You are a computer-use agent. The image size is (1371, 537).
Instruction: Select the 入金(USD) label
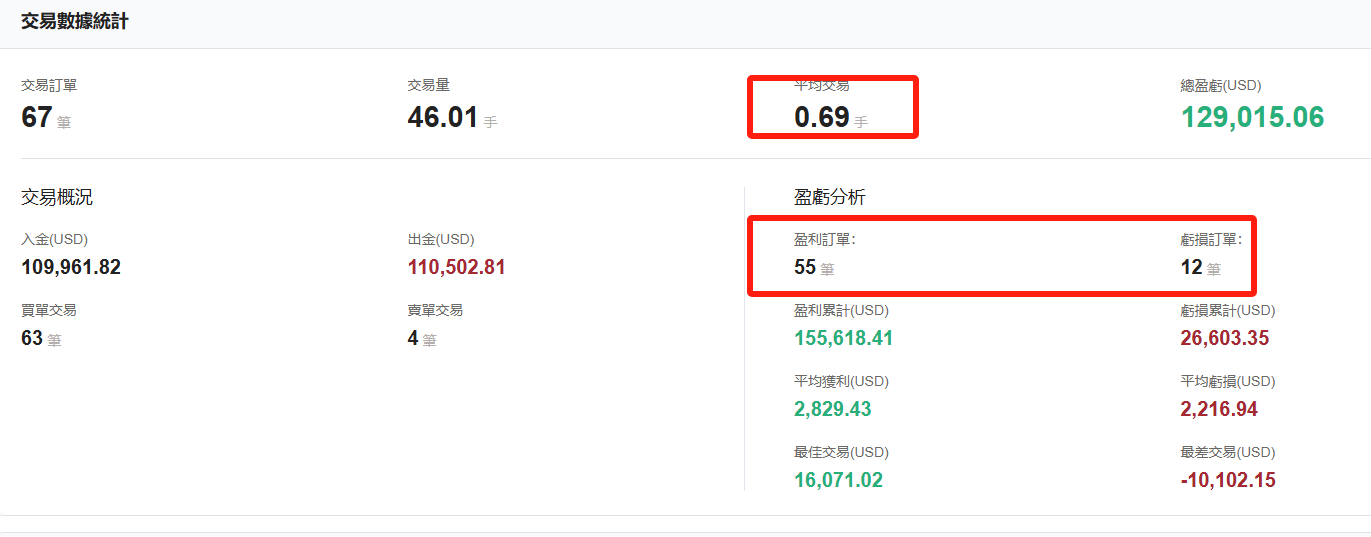coord(54,240)
